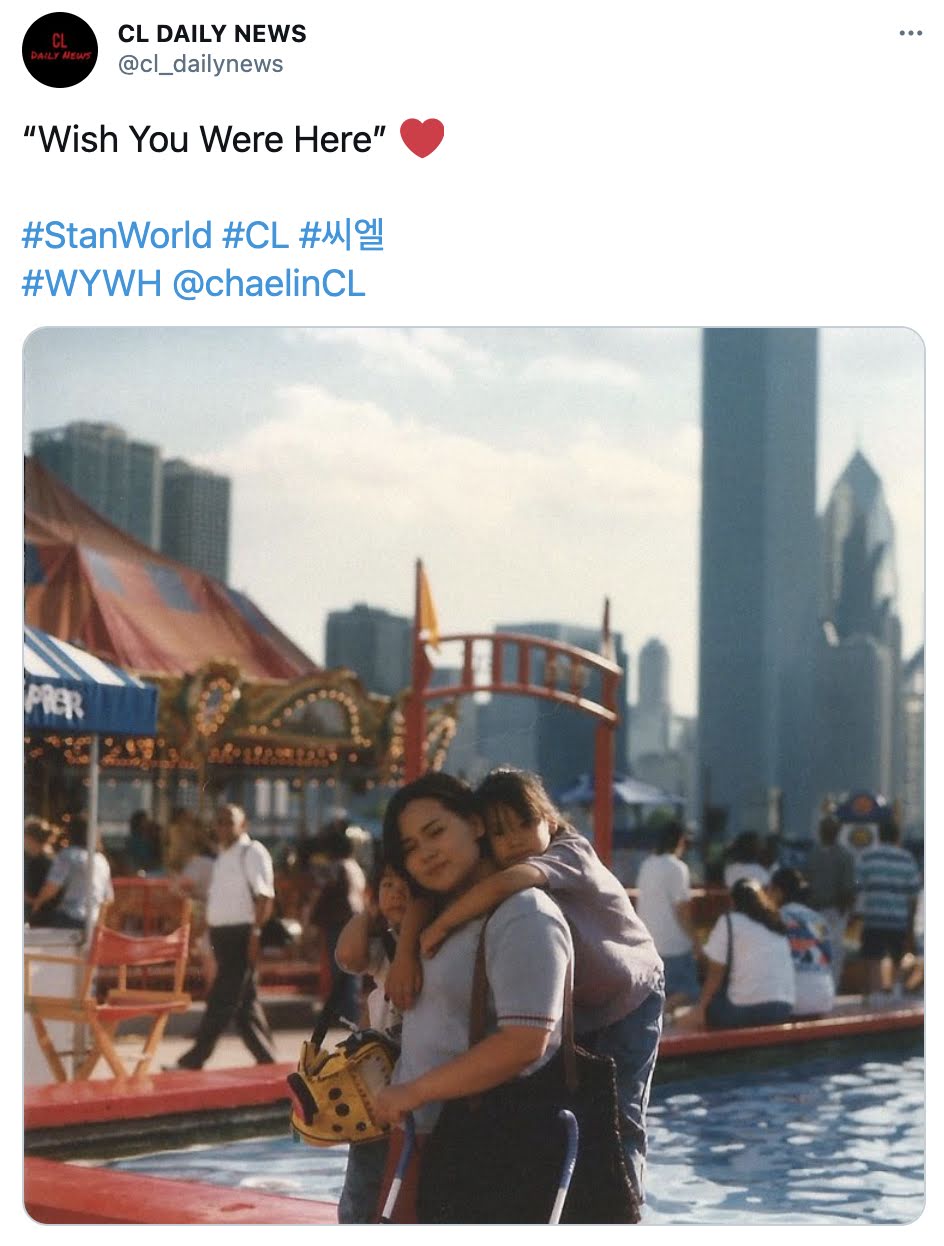Viewport: 944px width, 1246px height.
Task: Open the Korean #씨엘 hashtag
Action: pos(341,236)
